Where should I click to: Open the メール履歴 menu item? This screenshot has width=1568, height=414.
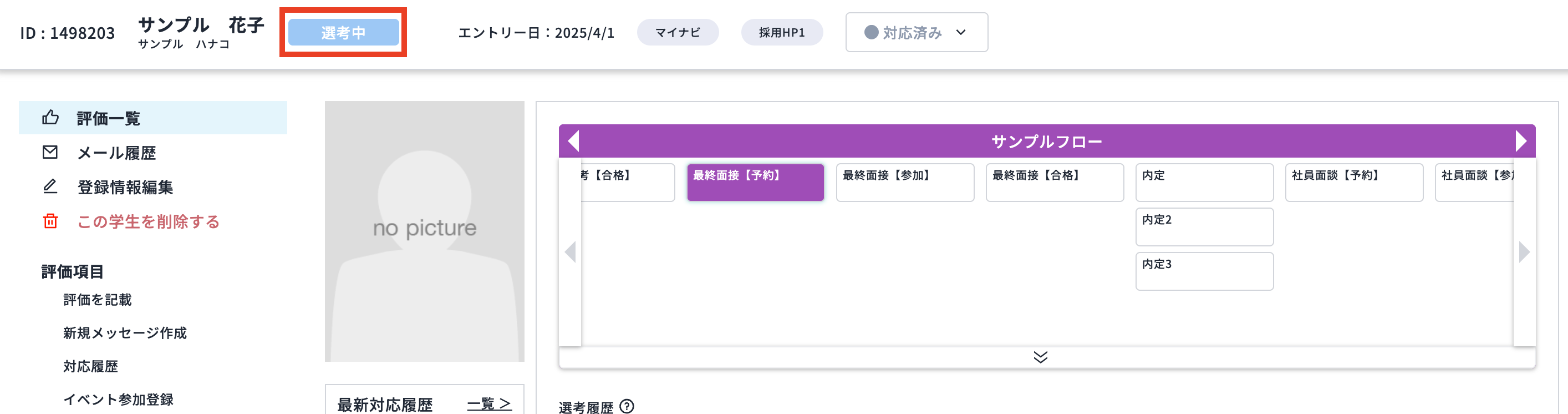click(116, 153)
